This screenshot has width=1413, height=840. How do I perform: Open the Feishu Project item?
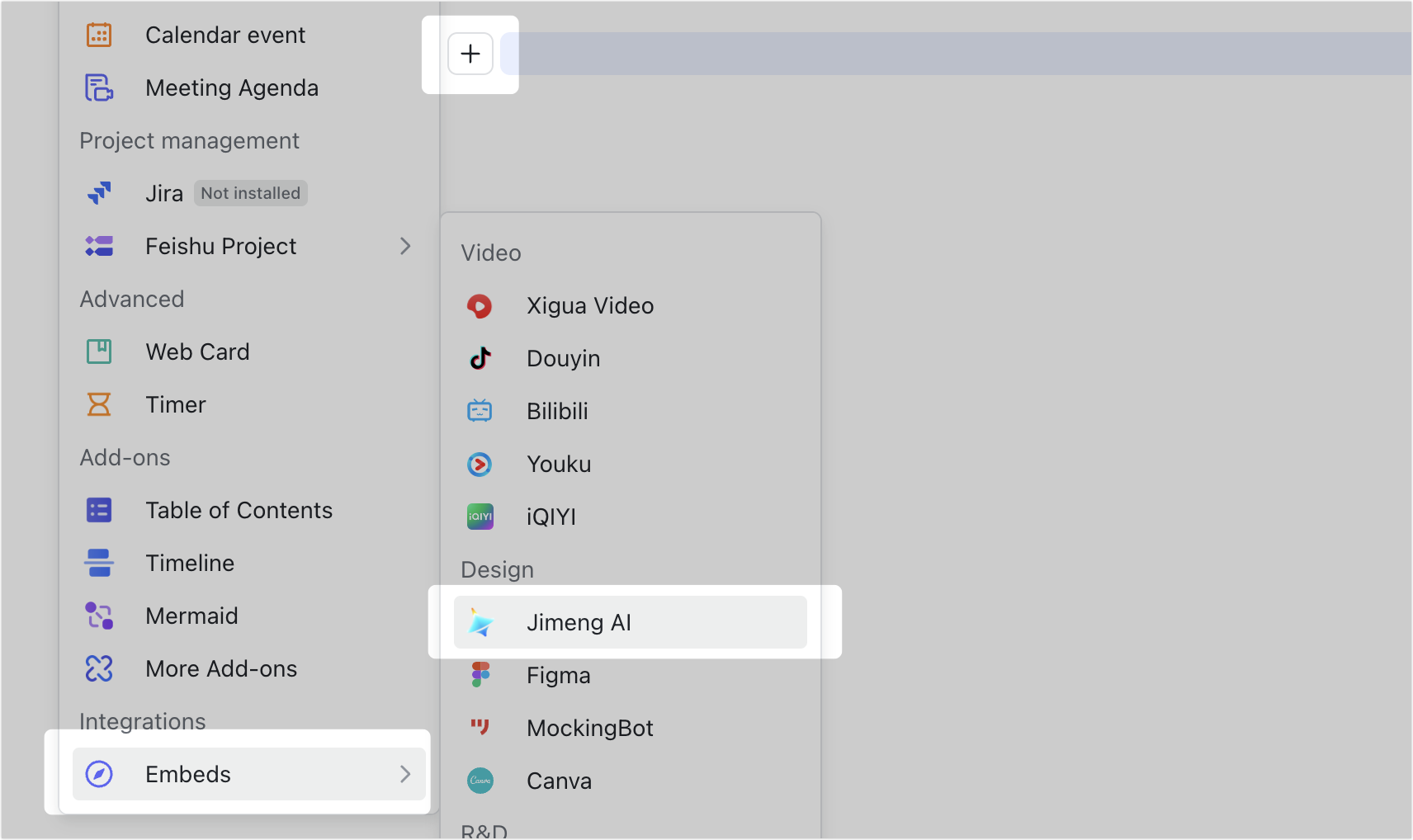coord(249,246)
